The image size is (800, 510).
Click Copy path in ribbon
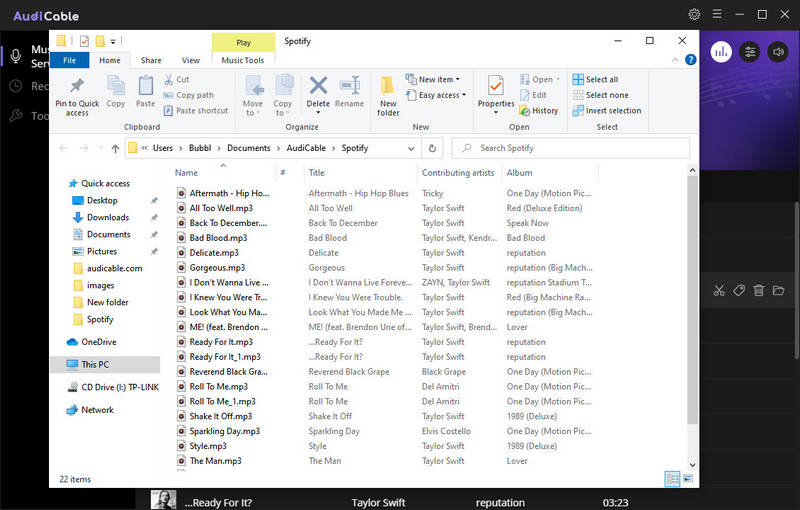click(x=189, y=95)
